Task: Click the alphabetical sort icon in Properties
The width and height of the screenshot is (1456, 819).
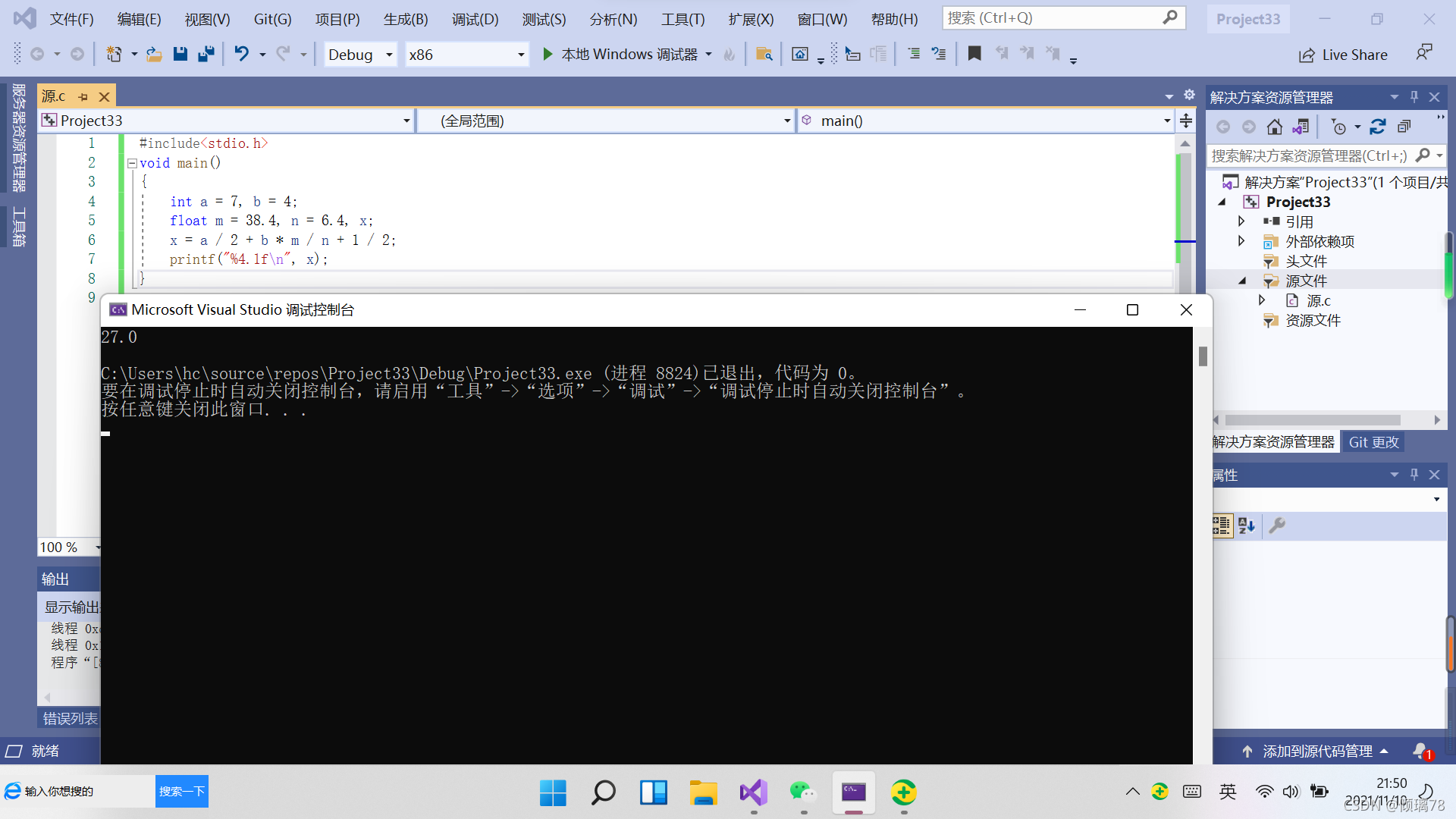Action: click(1247, 526)
